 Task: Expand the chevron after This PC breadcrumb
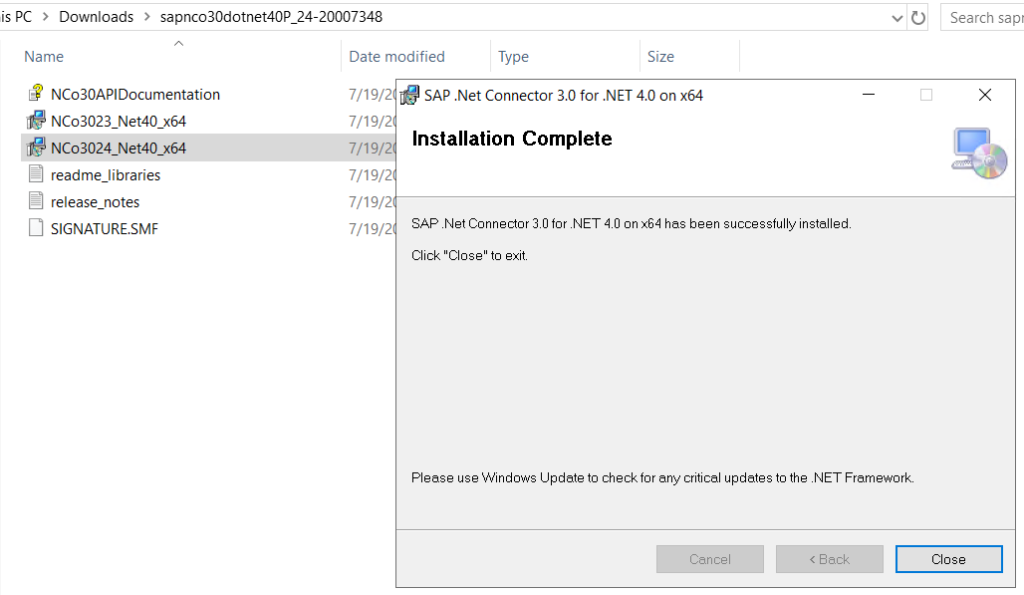46,17
